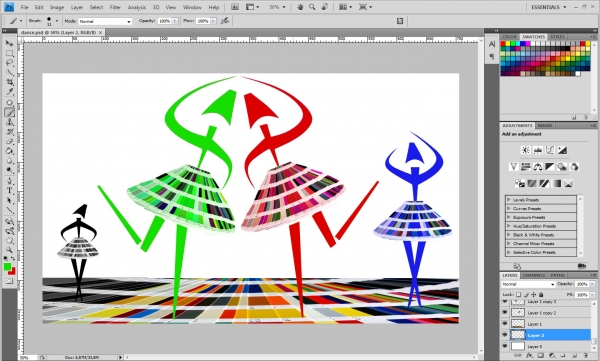Hide the Layer 0 layer
This screenshot has height=361, width=600.
505,346
